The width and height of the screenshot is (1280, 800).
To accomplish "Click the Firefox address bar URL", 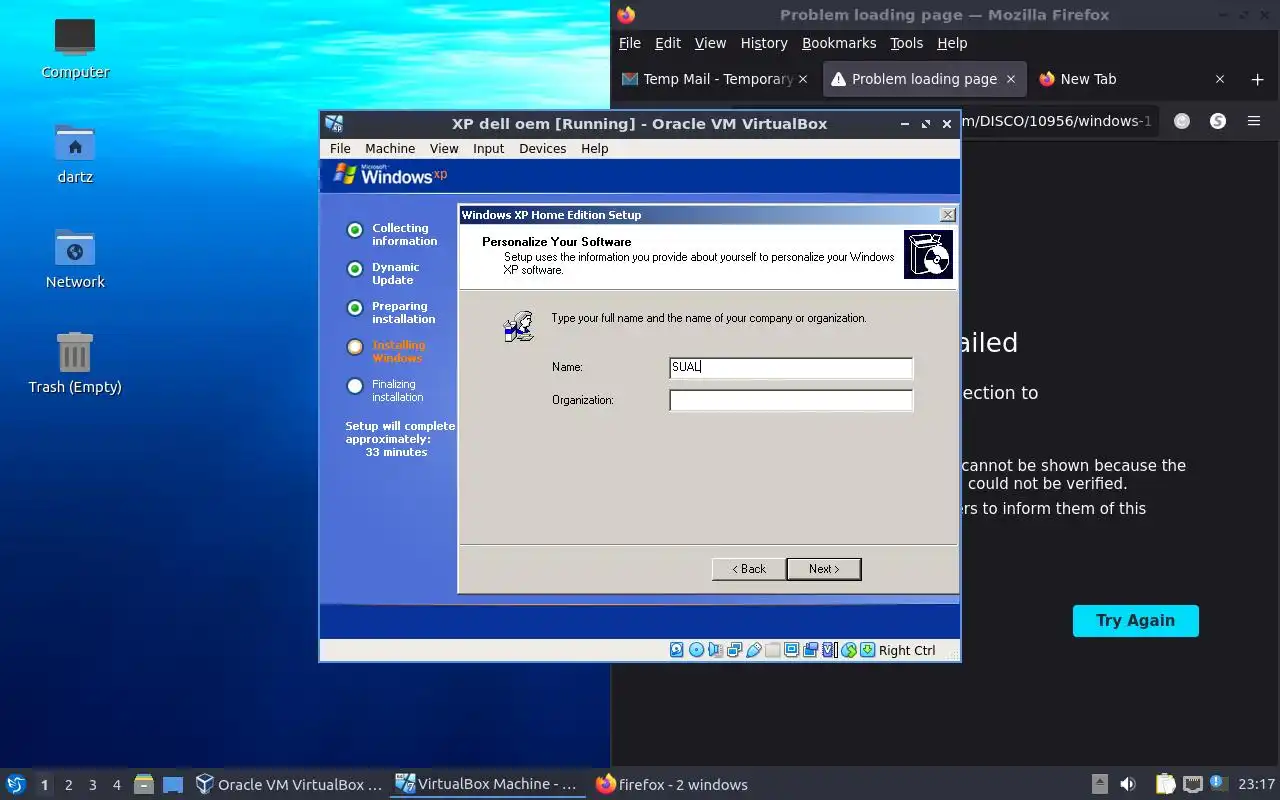I will [1055, 121].
